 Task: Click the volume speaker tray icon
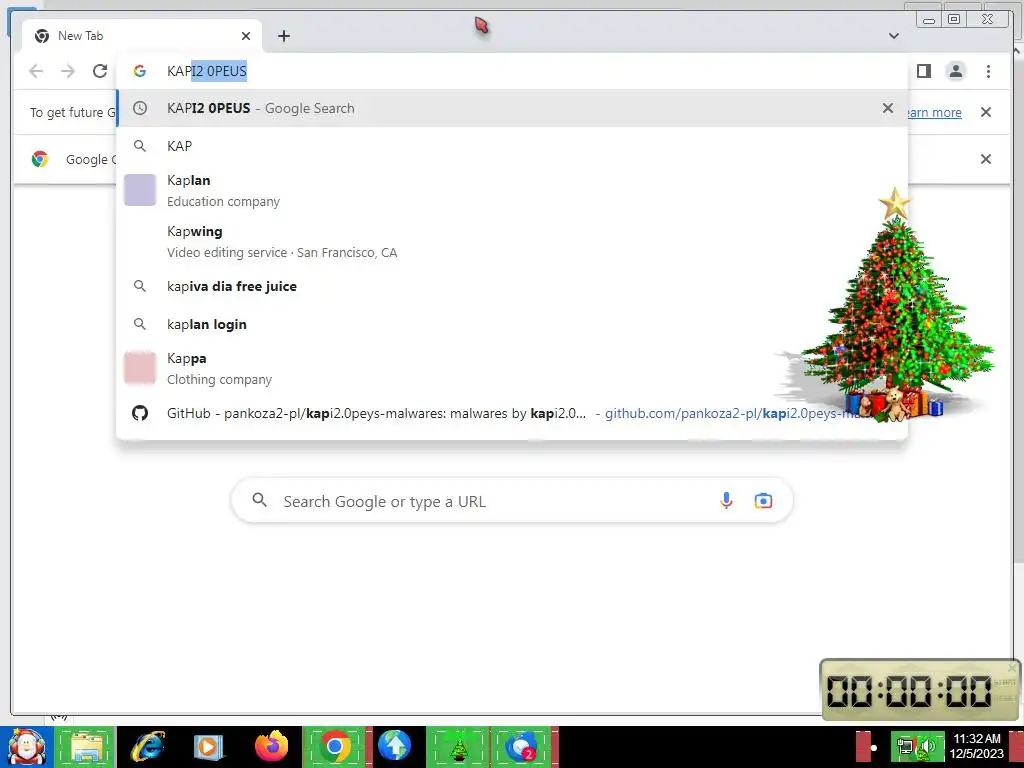click(927, 746)
